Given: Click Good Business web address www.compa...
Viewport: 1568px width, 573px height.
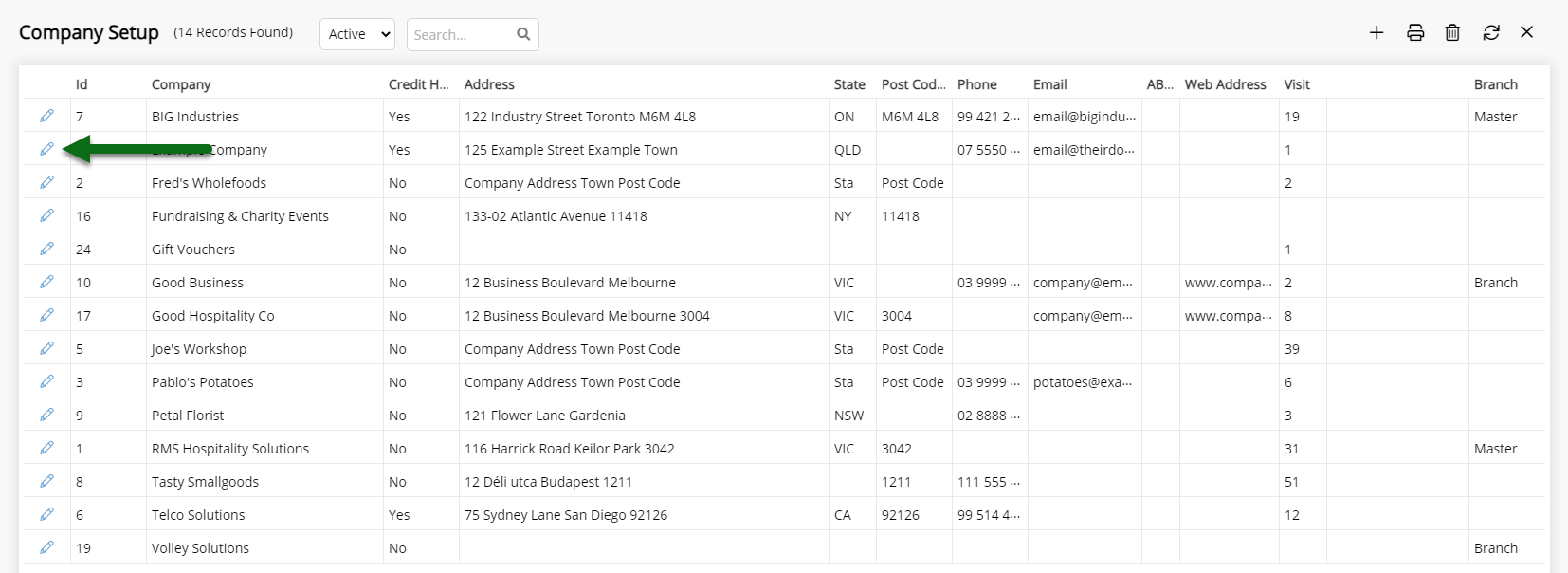Looking at the screenshot, I should [x=1229, y=283].
